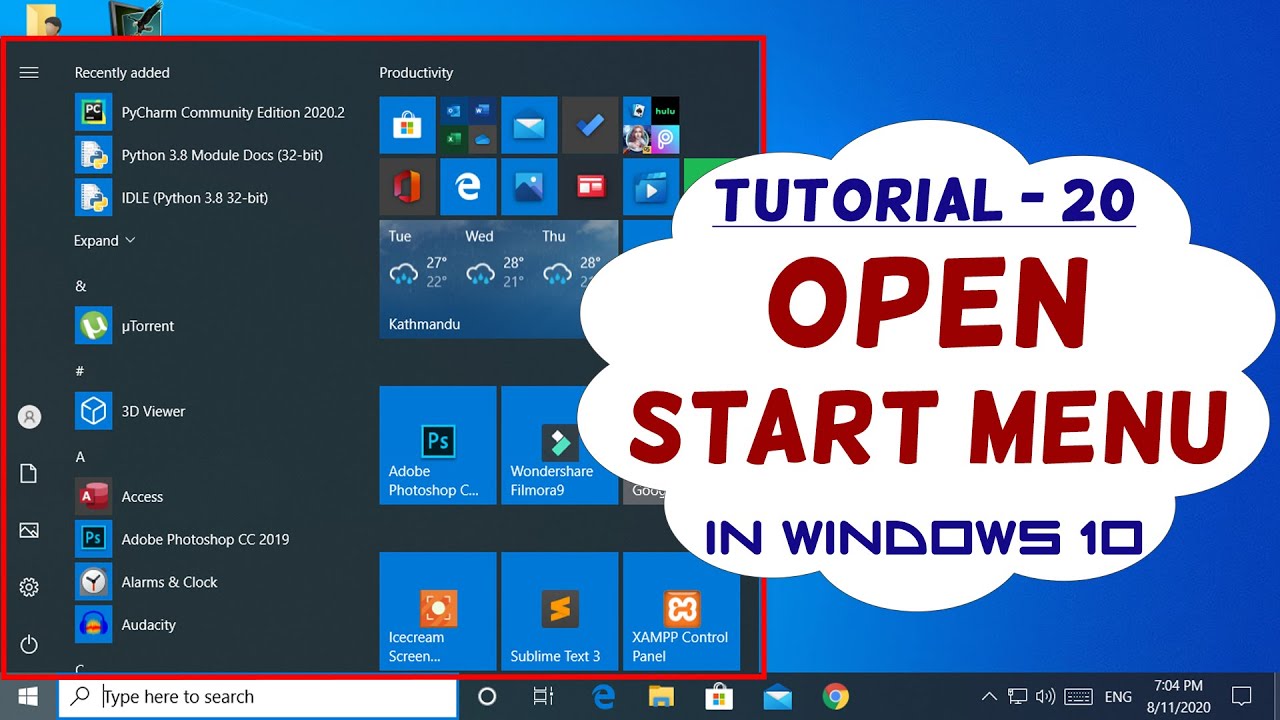
Task: Open Mail from the taskbar
Action: [x=777, y=696]
